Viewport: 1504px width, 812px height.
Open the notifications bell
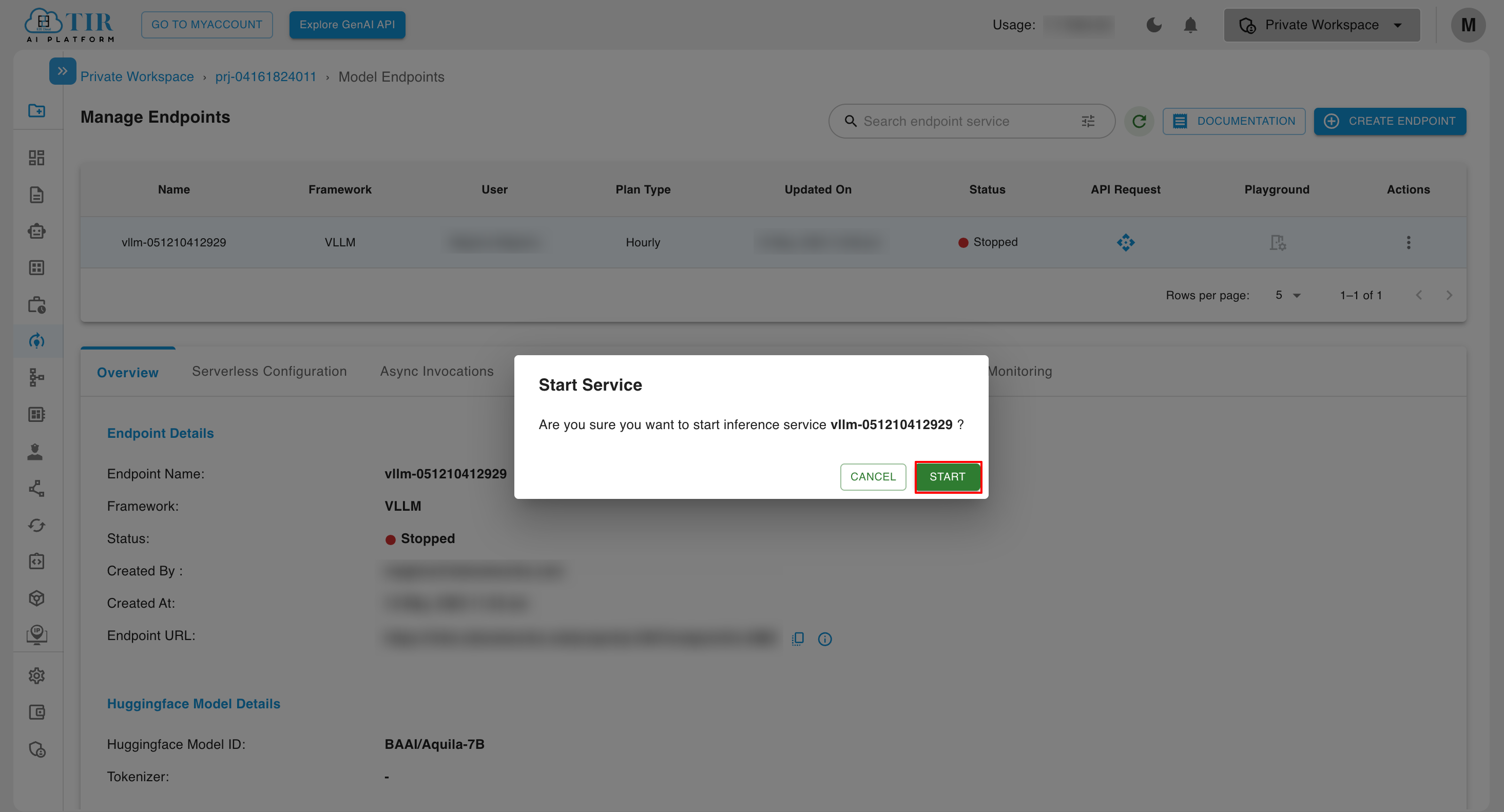(1190, 25)
